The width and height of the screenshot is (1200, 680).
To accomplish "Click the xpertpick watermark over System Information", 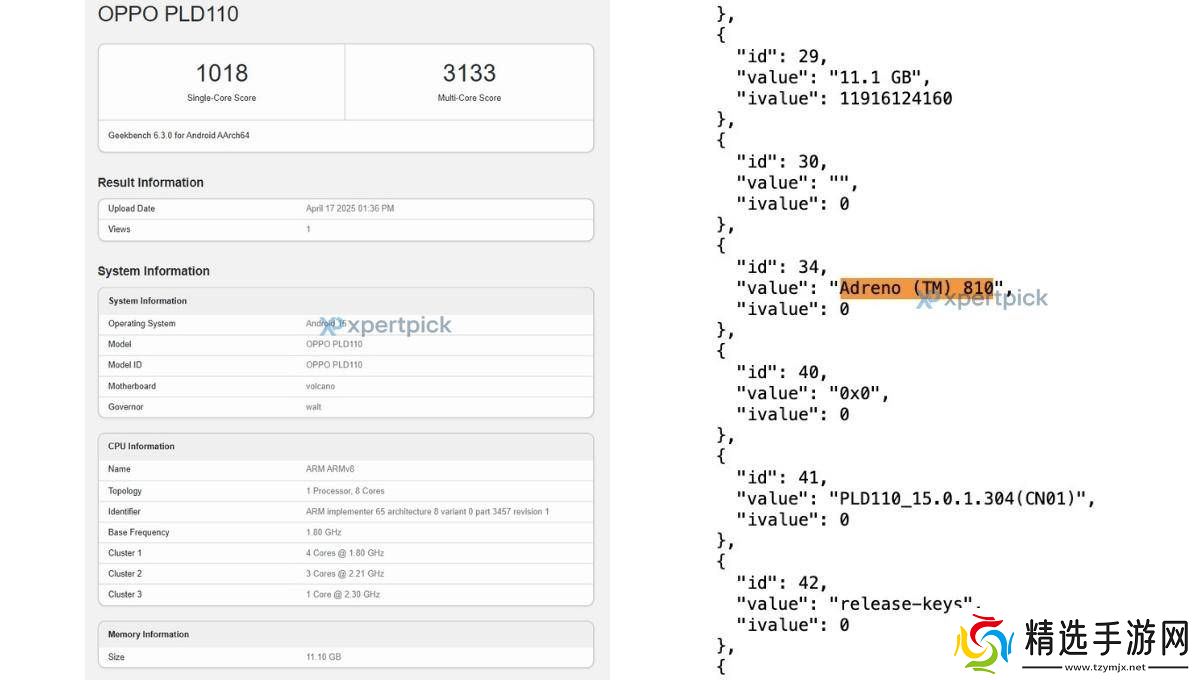I will [386, 325].
